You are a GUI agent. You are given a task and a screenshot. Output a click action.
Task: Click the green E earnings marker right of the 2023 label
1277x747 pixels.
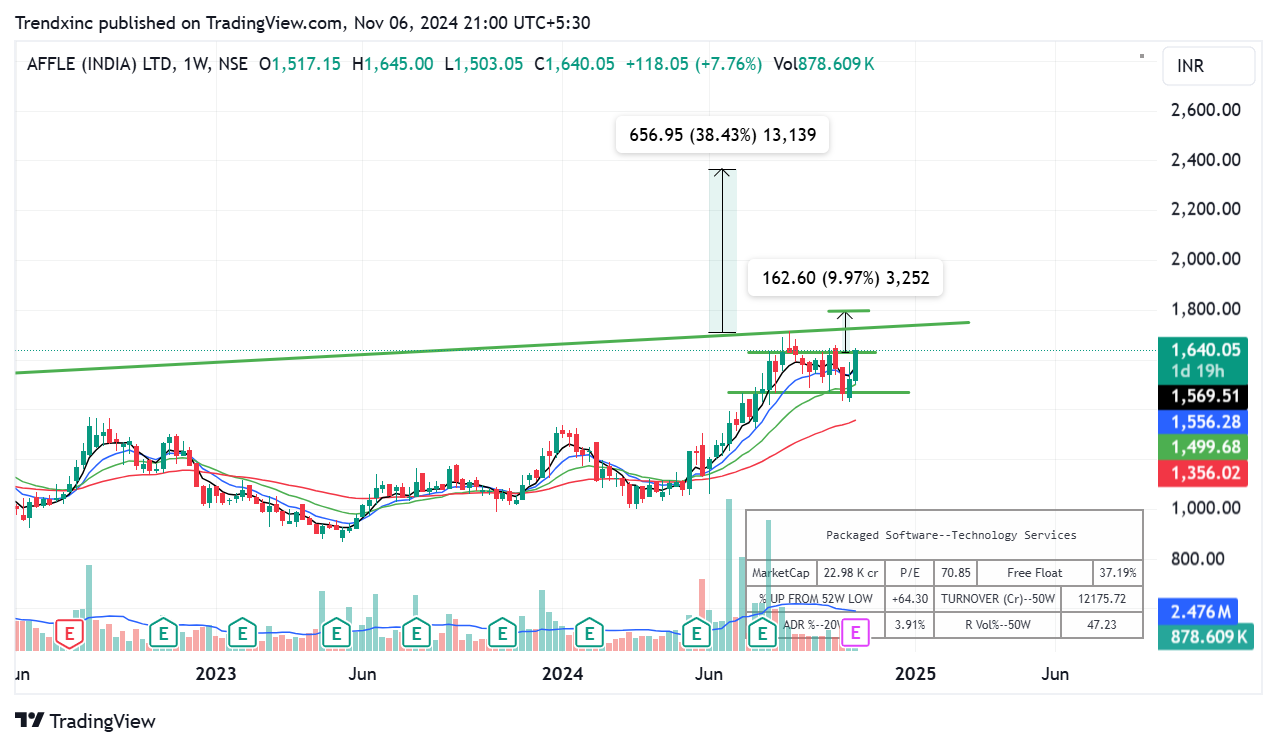point(241,633)
